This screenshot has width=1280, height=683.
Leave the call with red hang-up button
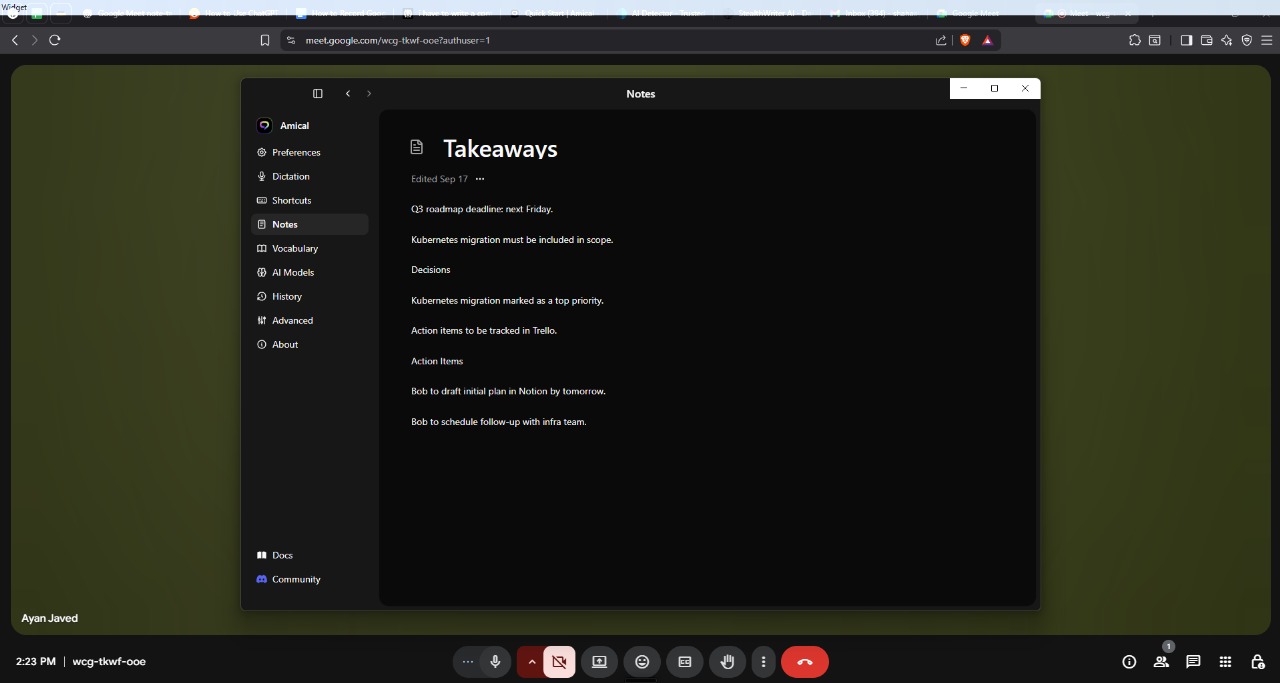pyautogui.click(x=805, y=662)
